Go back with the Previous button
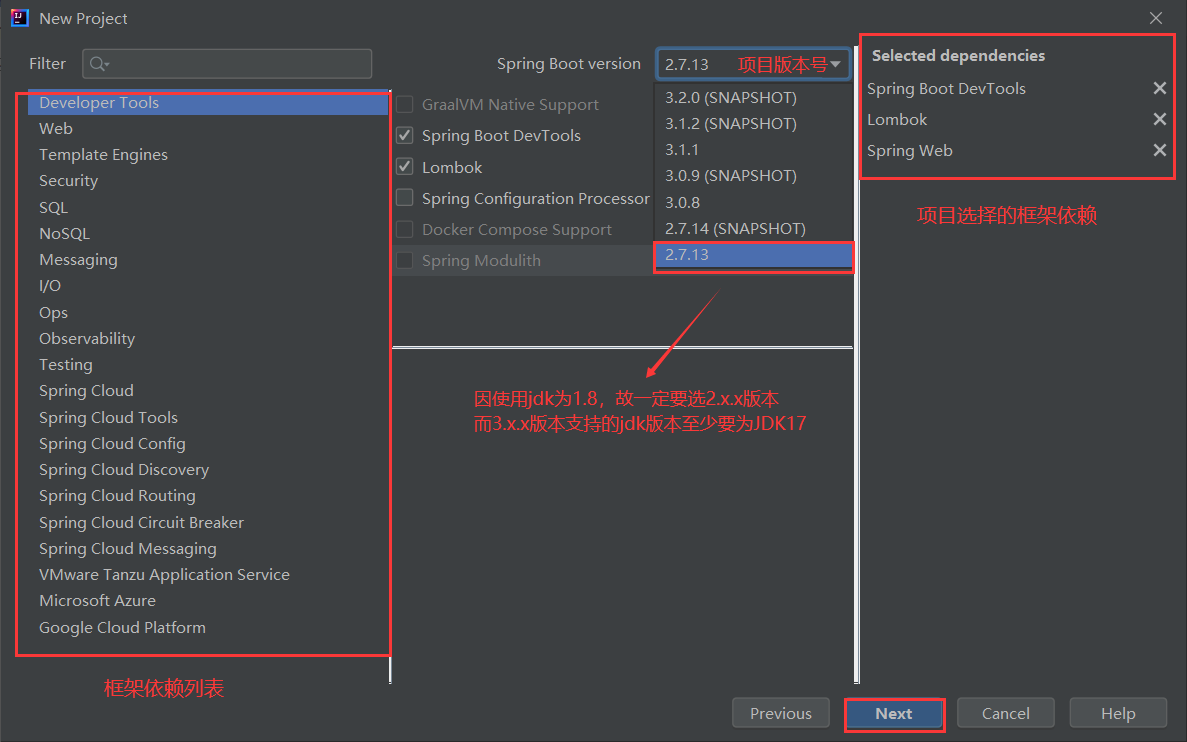This screenshot has width=1187, height=742. click(x=780, y=713)
